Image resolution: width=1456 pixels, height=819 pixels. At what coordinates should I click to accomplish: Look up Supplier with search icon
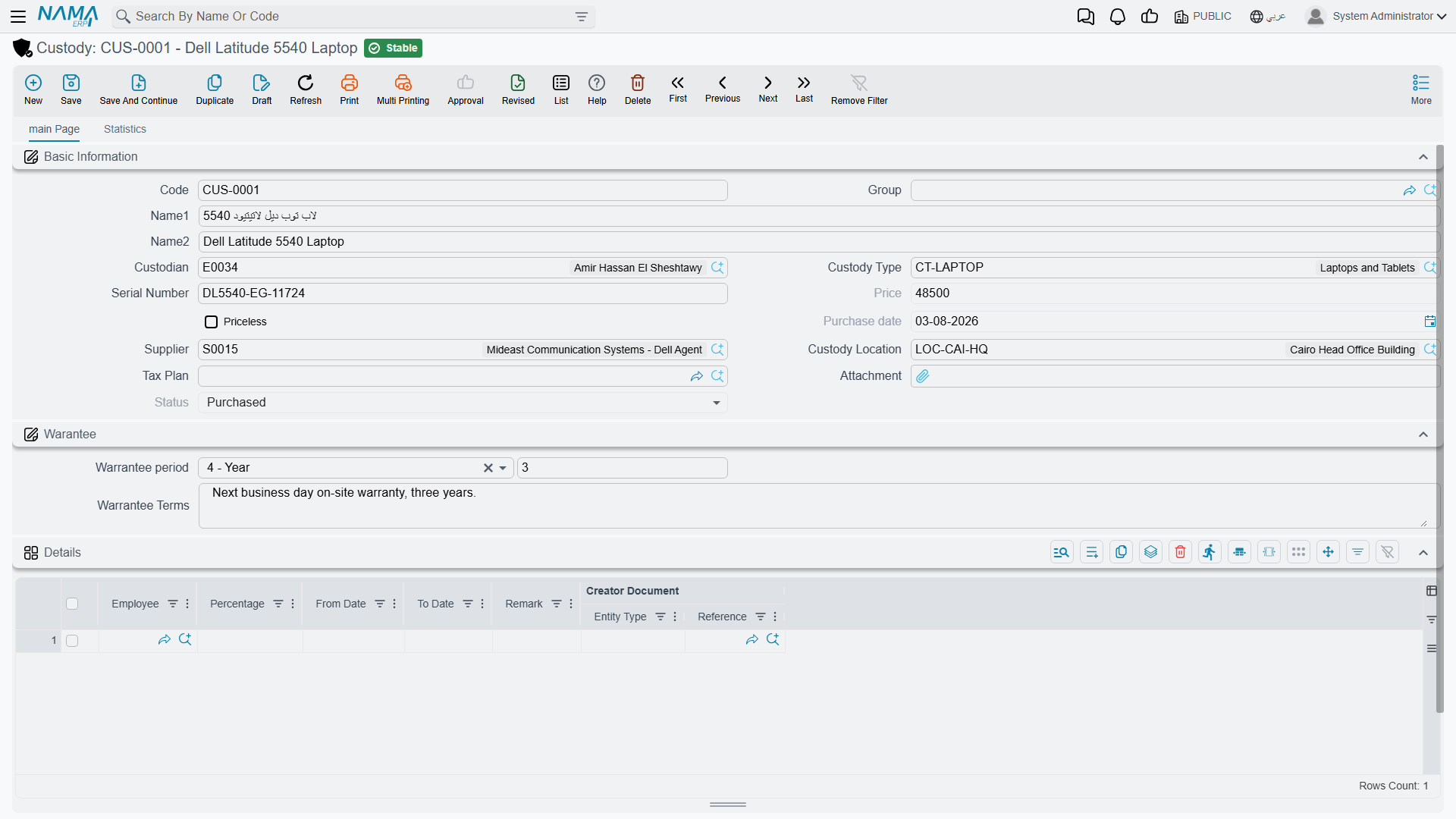(717, 350)
